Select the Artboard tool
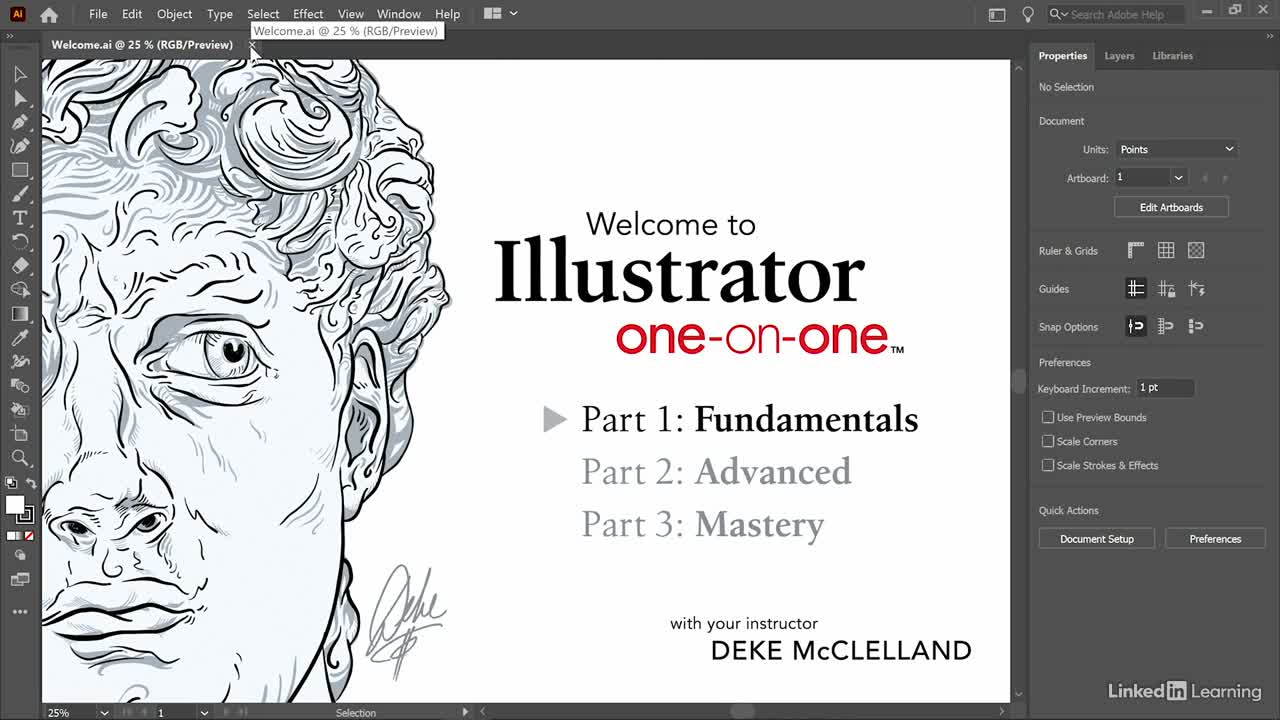 coord(20,434)
